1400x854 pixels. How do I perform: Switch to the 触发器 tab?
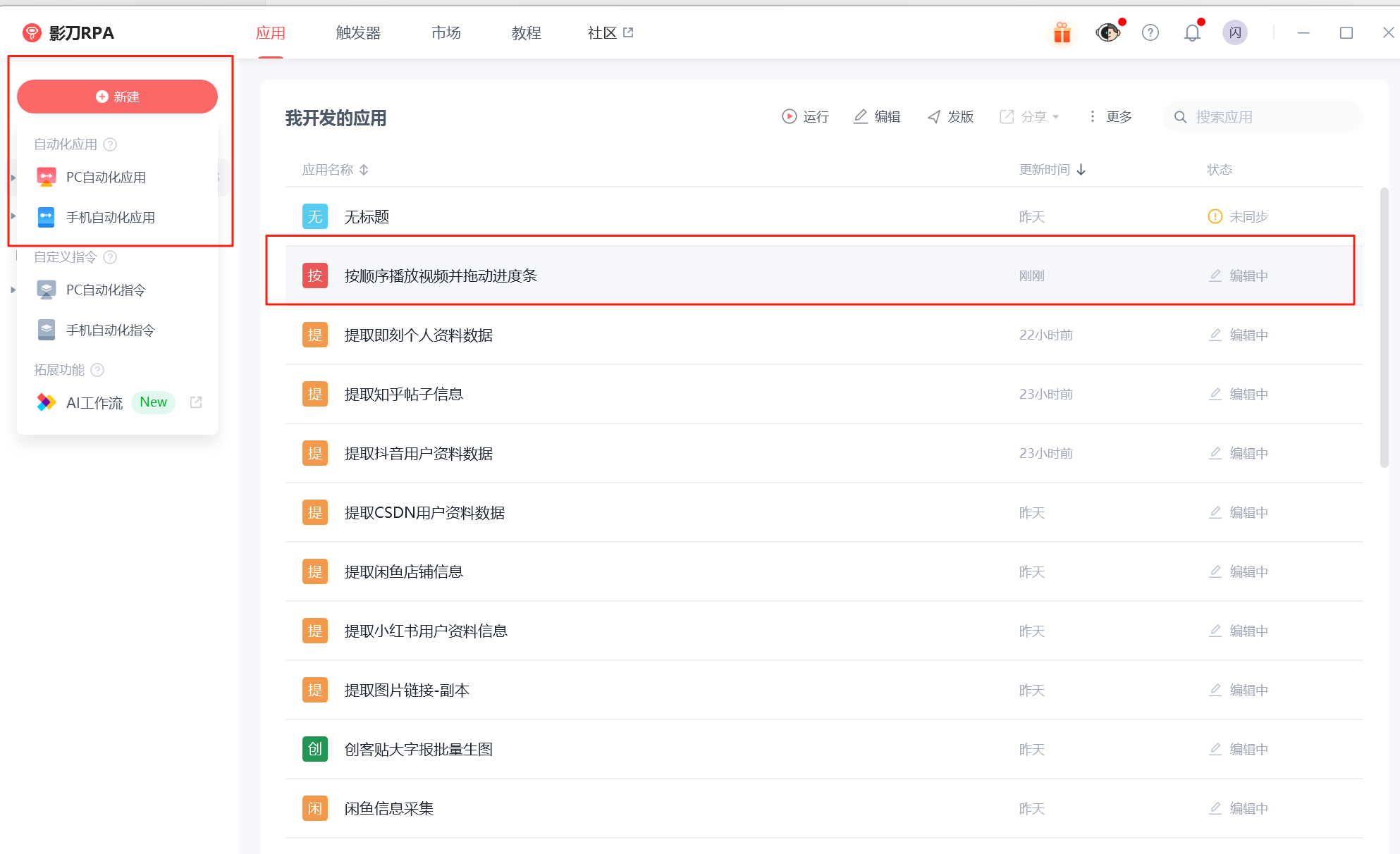358,33
